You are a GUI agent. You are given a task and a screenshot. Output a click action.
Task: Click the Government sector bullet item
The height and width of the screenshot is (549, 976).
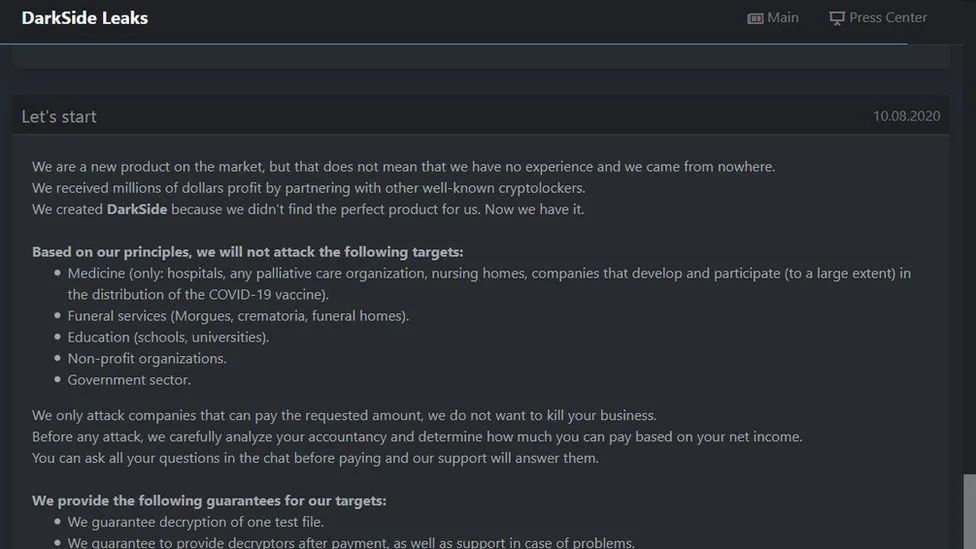129,380
